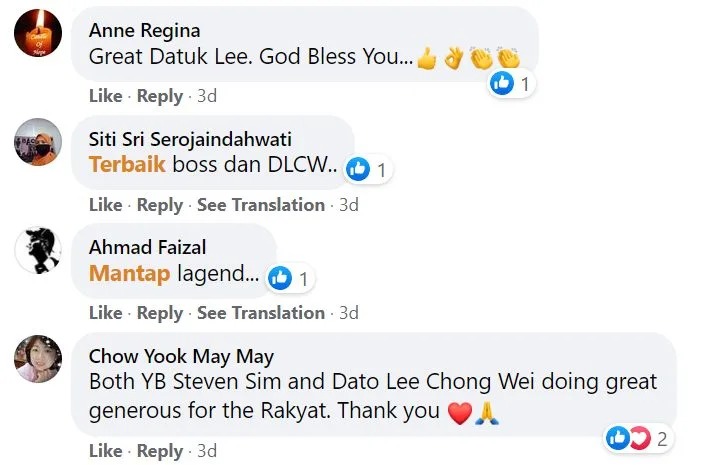This screenshot has width=704, height=465.
Task: View like reaction on Anne Regina's comment
Action: click(x=511, y=83)
